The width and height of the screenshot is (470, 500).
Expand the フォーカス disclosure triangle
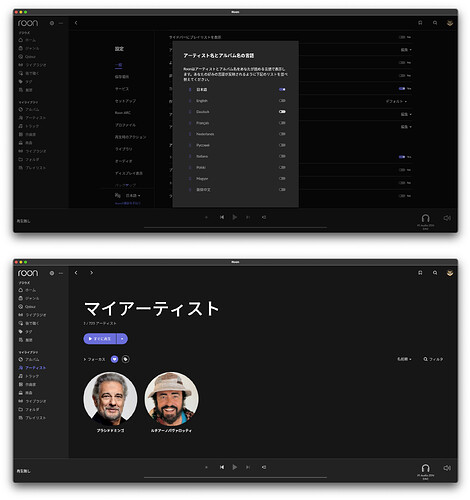[85, 359]
